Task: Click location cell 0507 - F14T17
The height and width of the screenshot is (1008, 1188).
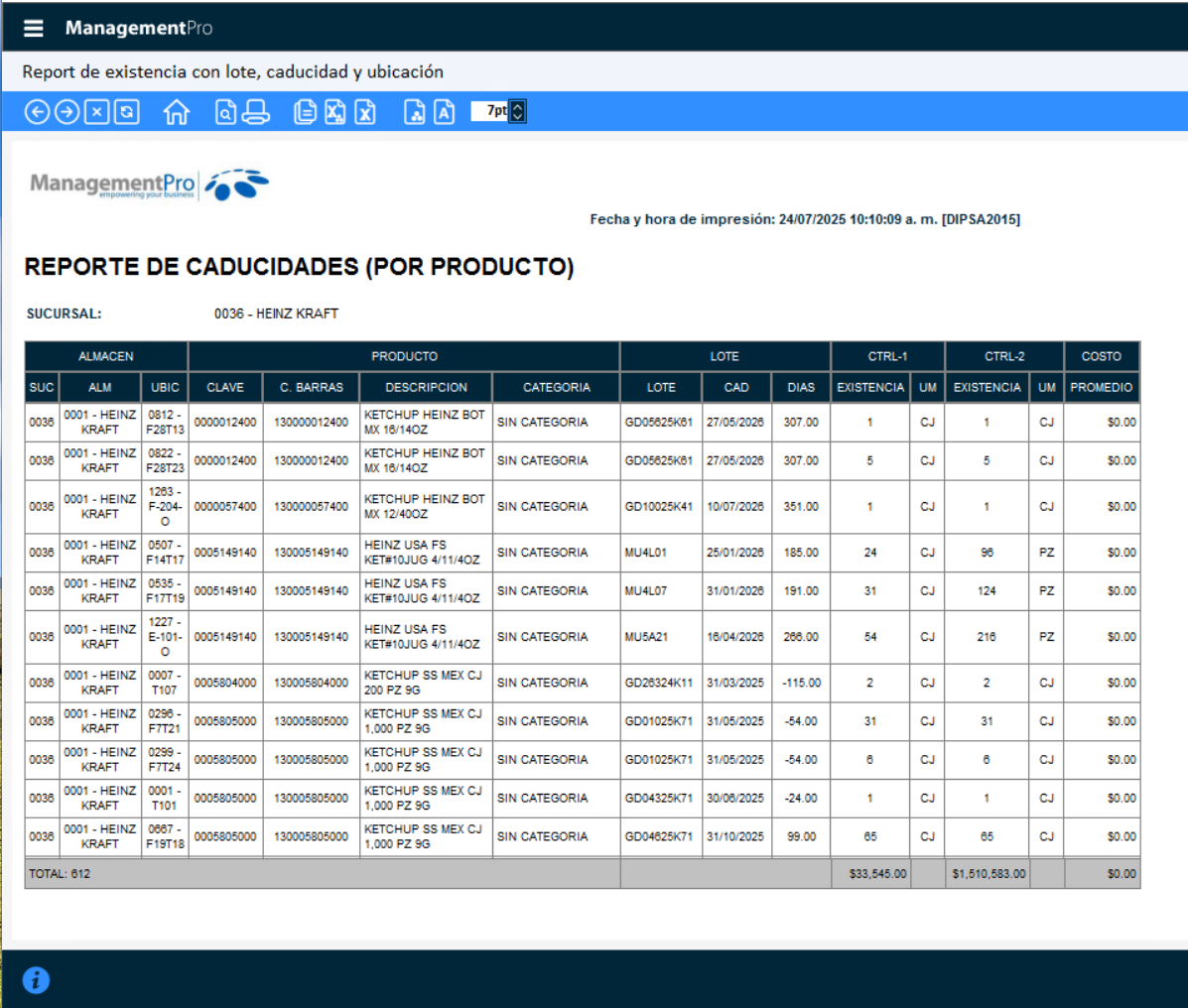Action: pyautogui.click(x=165, y=553)
